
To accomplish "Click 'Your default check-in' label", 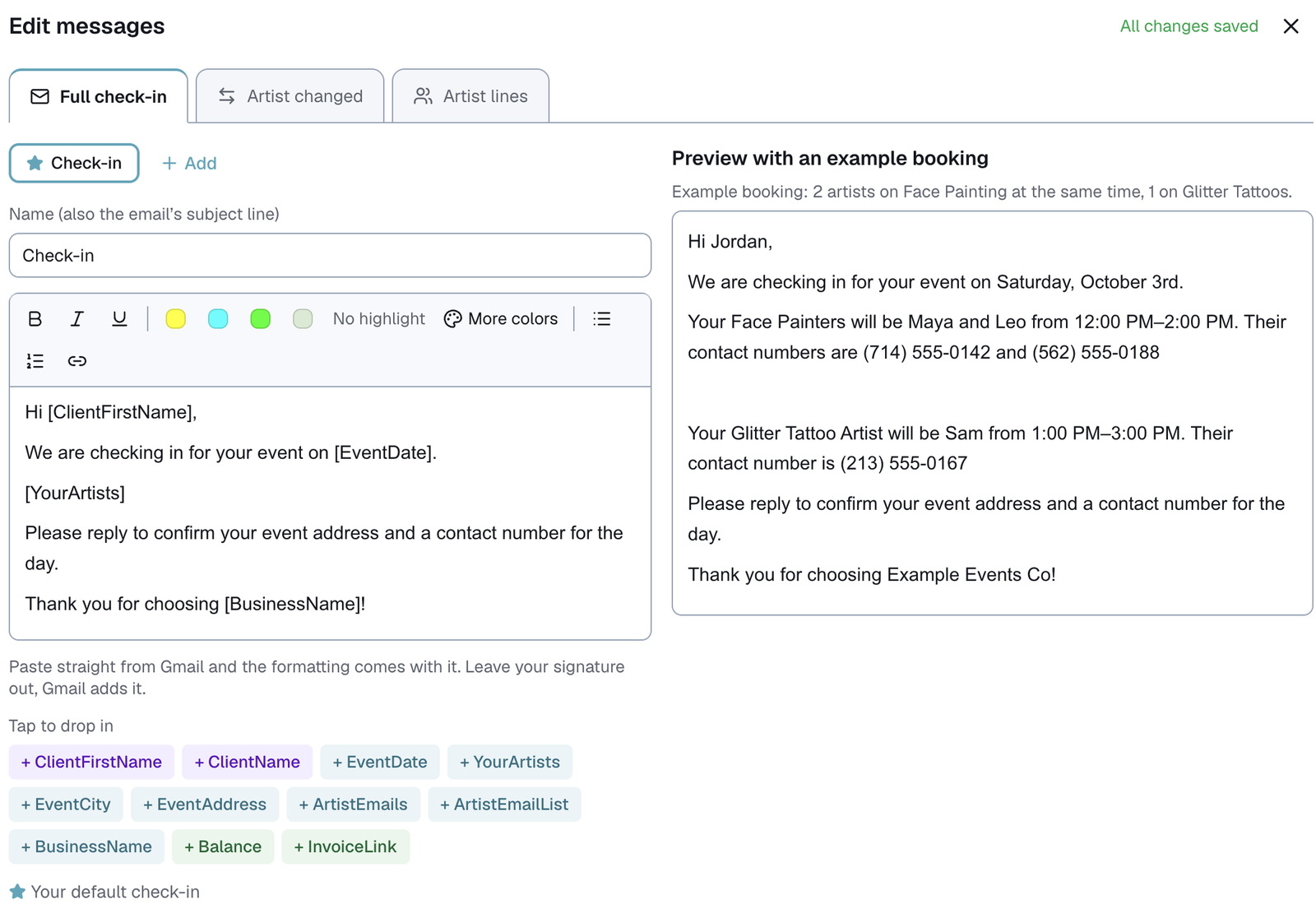I will [114, 892].
